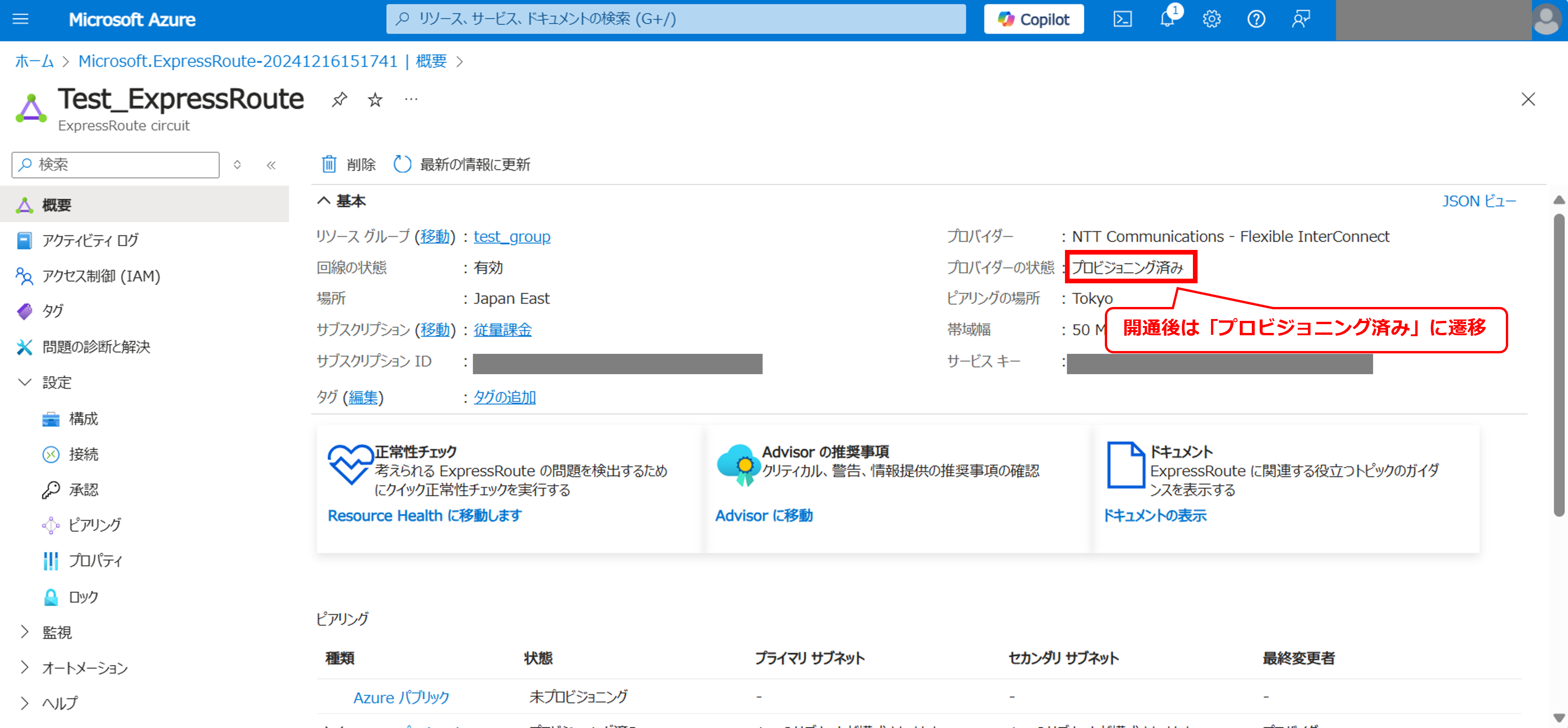
Task: Click the 未プロビジョニング status cell
Action: coord(578,696)
